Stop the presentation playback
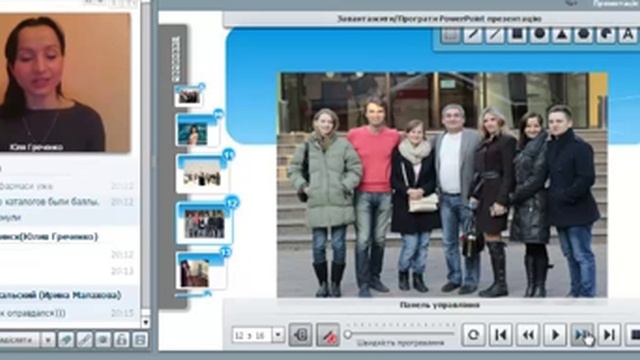This screenshot has width=640, height=360. click(634, 335)
